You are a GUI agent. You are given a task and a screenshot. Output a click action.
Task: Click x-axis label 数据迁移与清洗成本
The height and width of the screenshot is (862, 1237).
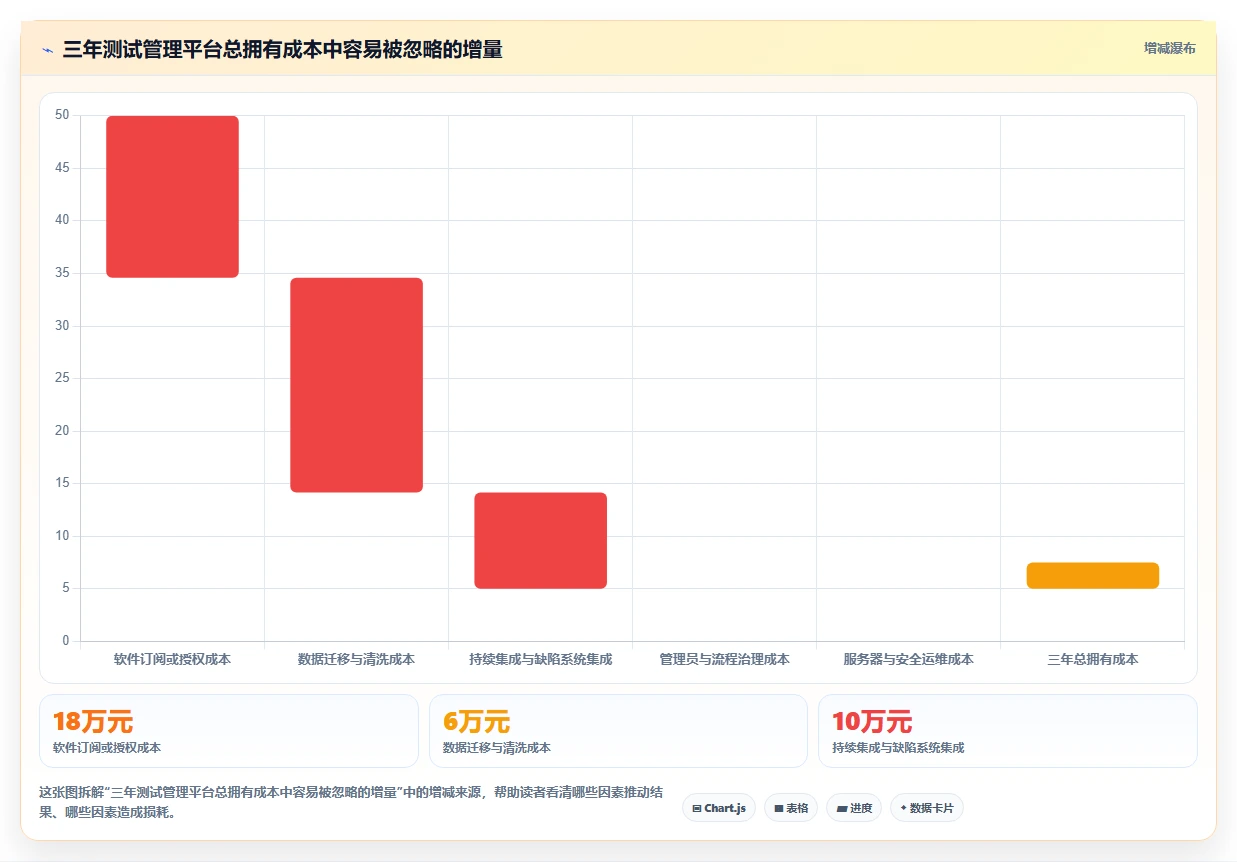[356, 660]
